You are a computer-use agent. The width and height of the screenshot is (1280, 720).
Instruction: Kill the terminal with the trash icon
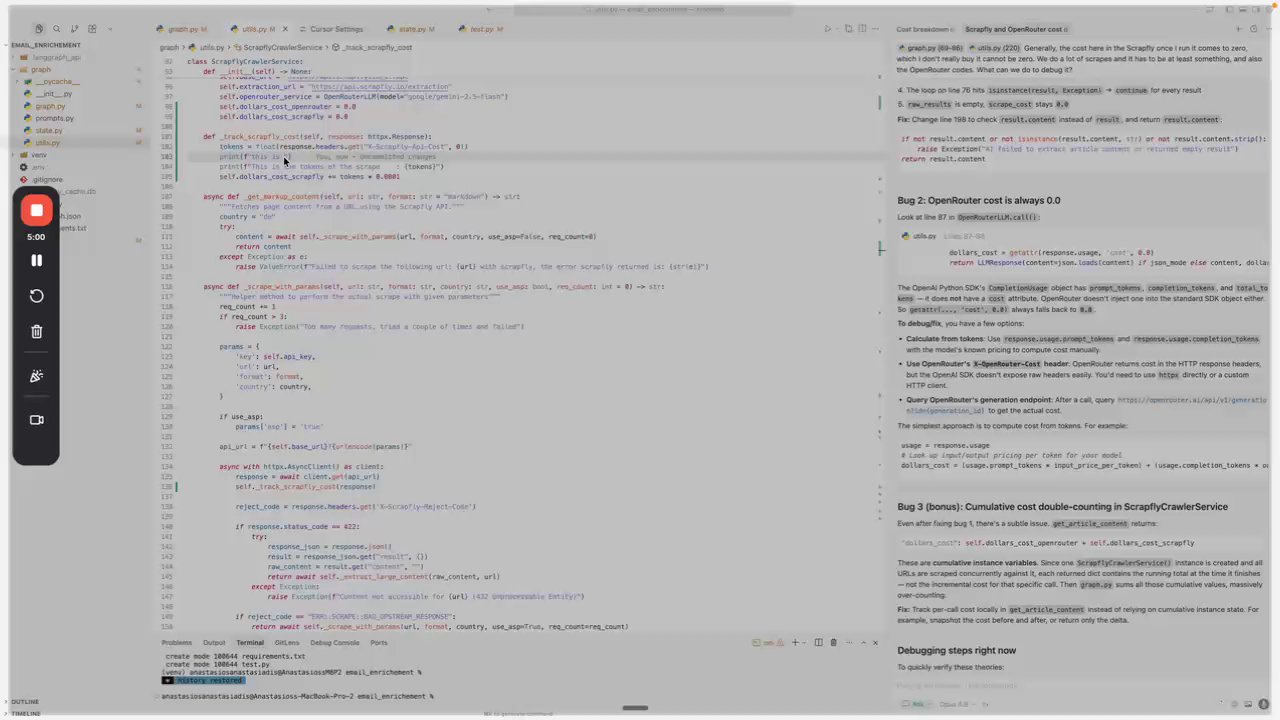[x=833, y=642]
